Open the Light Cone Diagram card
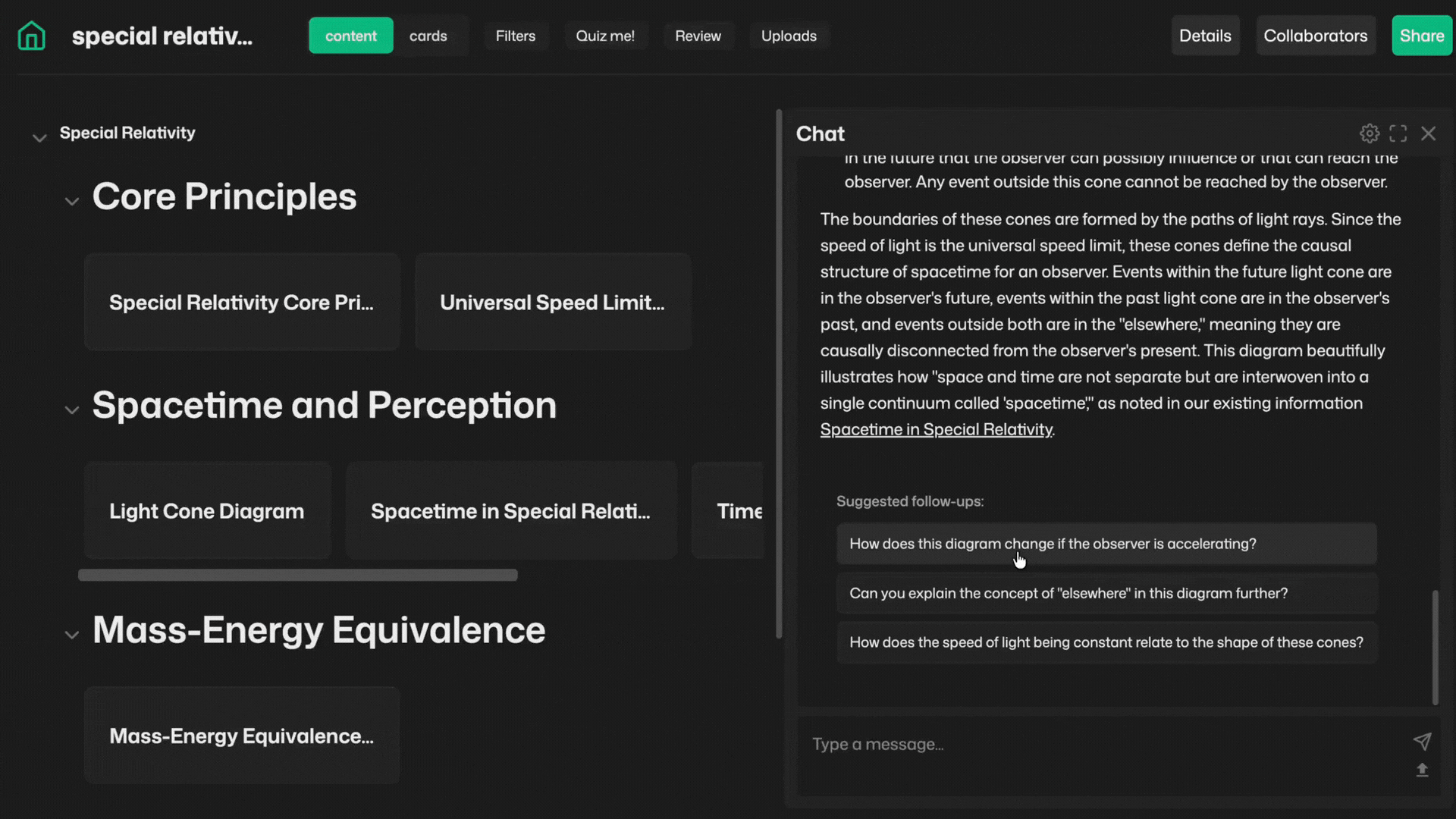 point(206,510)
